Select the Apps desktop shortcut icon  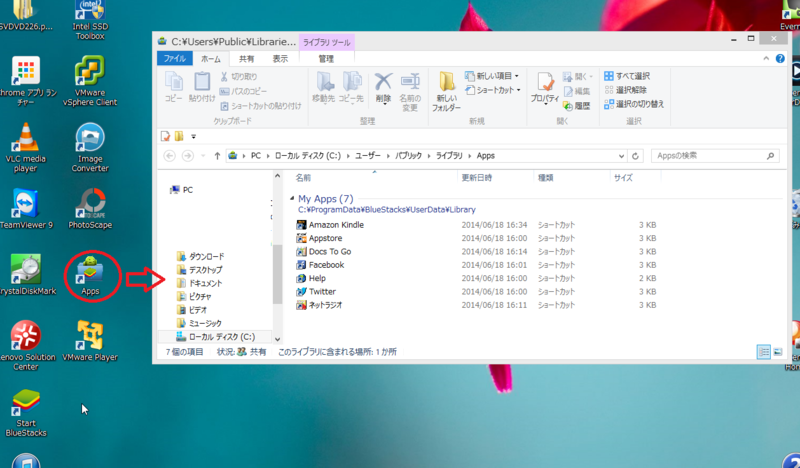90,276
